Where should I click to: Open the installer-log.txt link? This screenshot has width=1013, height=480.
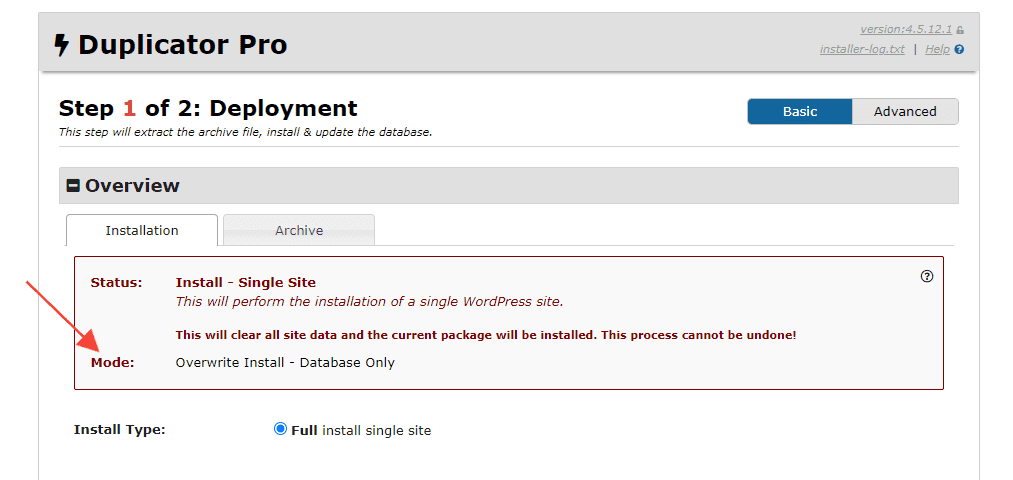coord(861,49)
